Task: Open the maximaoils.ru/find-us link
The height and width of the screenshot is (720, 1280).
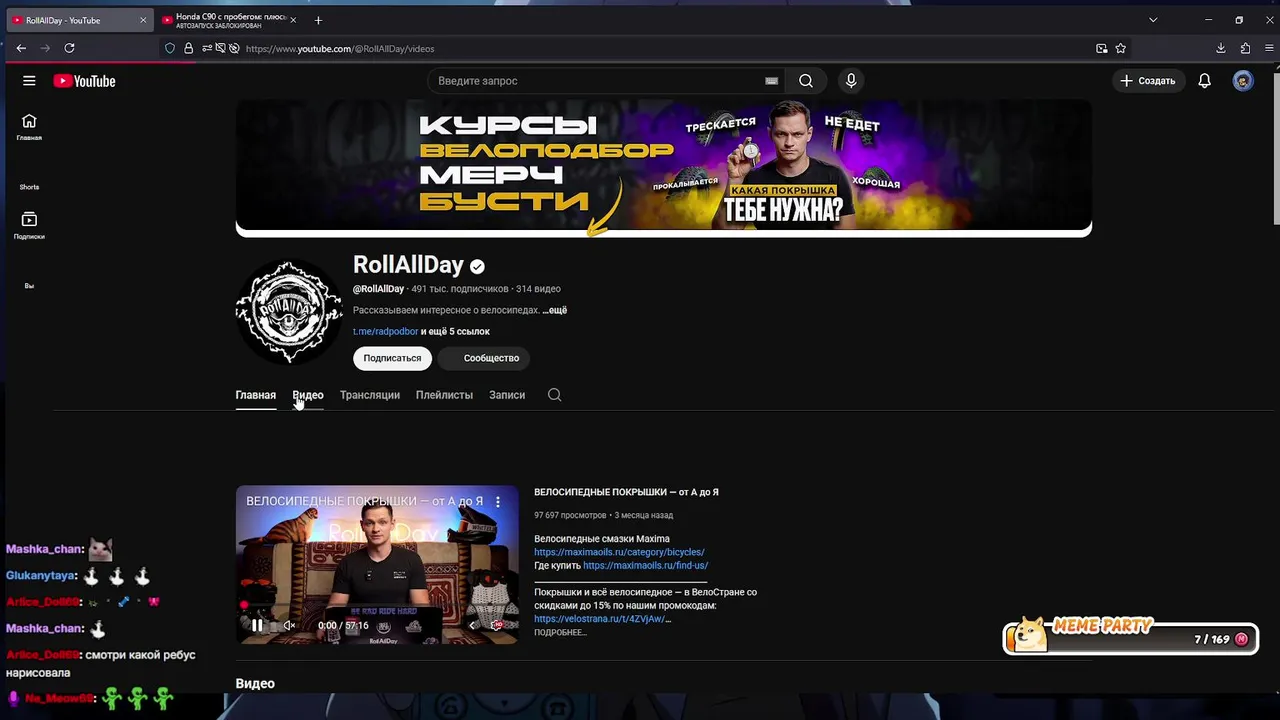Action: pyautogui.click(x=645, y=565)
